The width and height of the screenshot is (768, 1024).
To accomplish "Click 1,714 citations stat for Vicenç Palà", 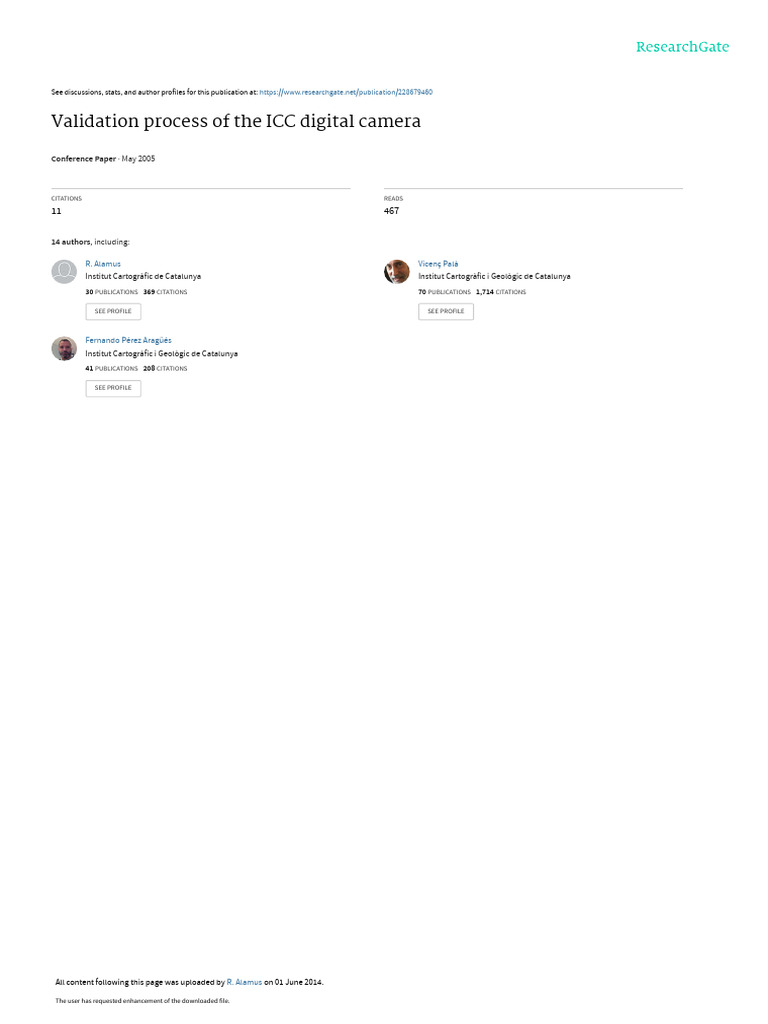I will [x=501, y=292].
